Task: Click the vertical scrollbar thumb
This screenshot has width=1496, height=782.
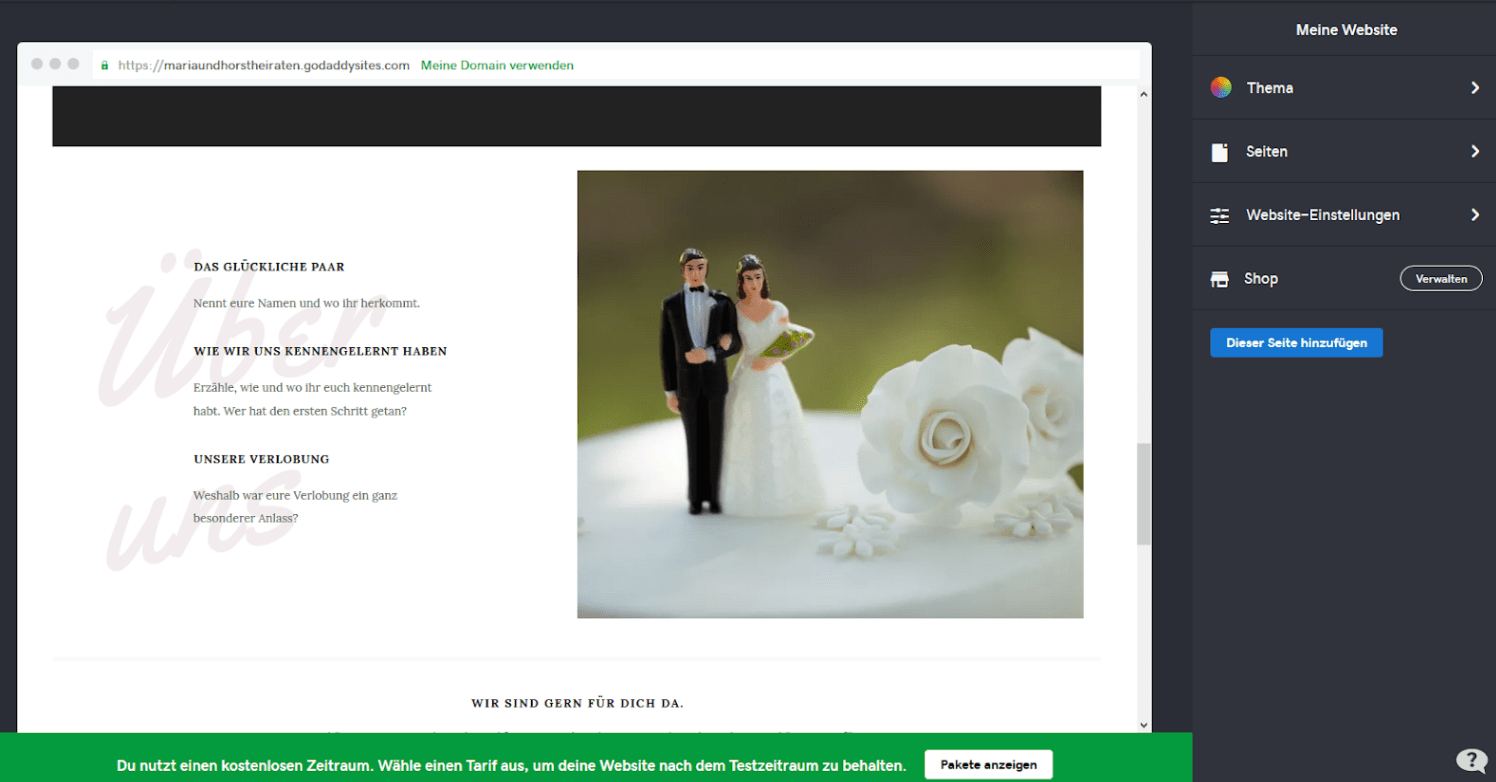Action: coord(1144,494)
